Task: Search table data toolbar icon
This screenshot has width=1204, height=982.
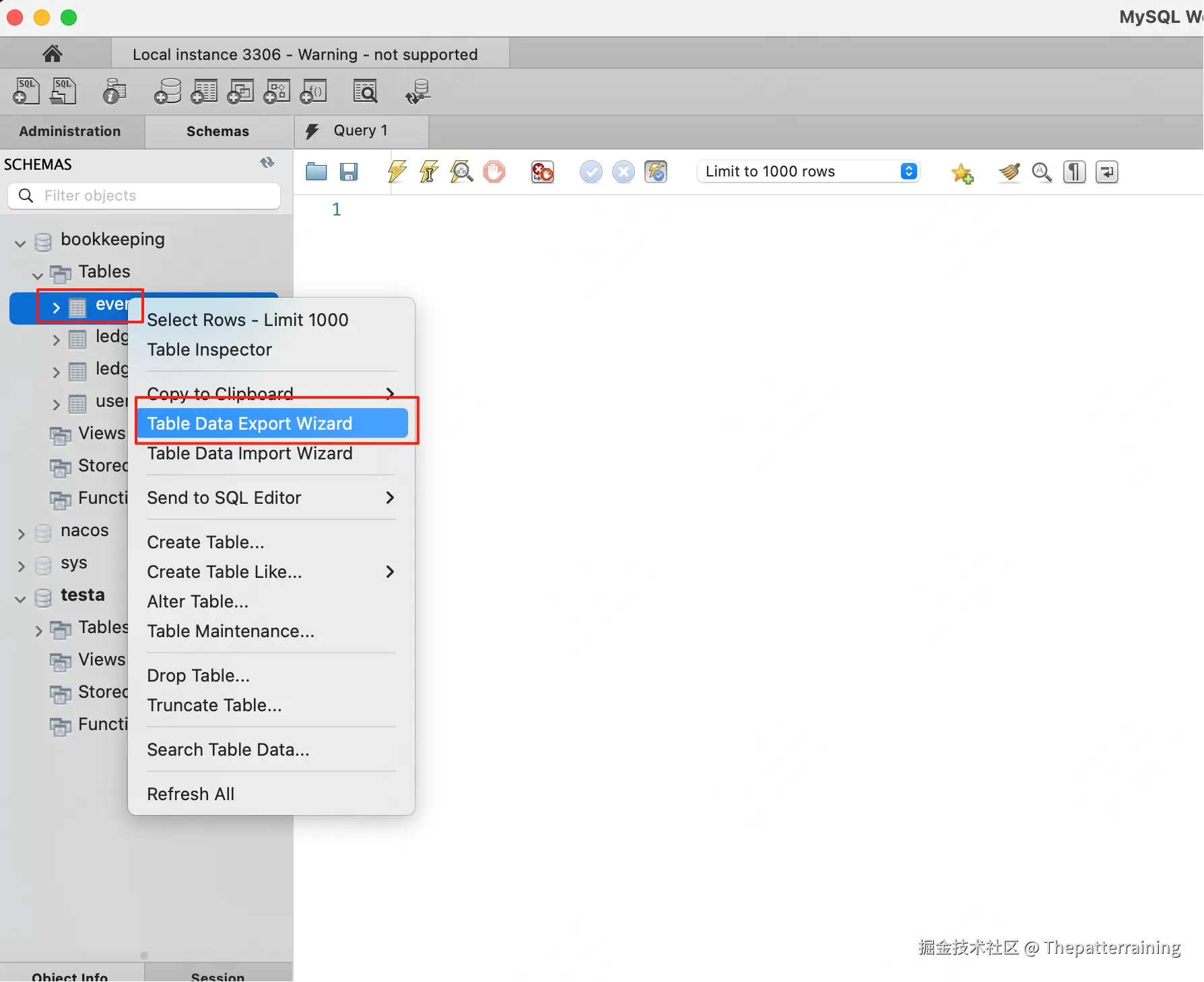Action: coord(366,91)
